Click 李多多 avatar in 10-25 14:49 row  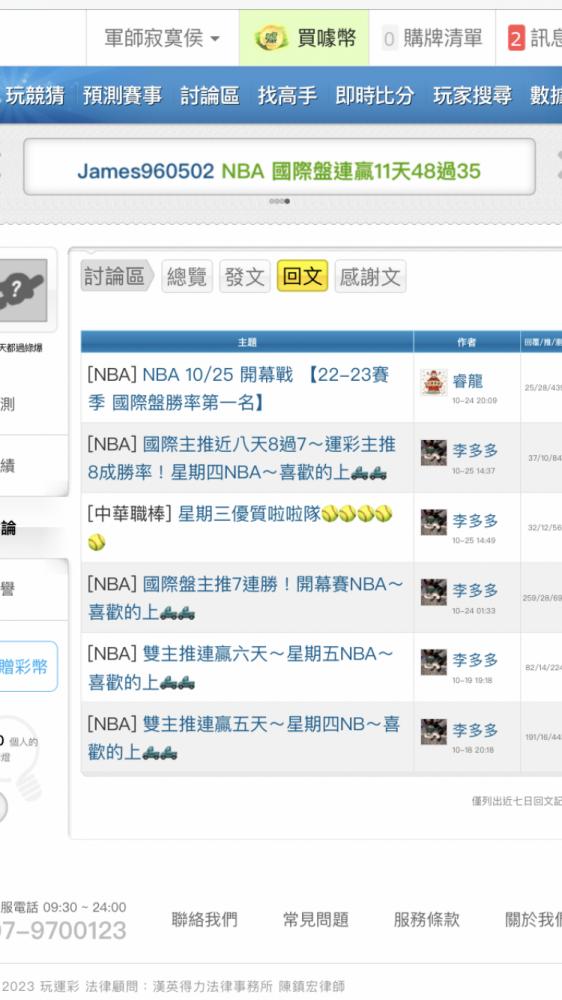(x=434, y=522)
